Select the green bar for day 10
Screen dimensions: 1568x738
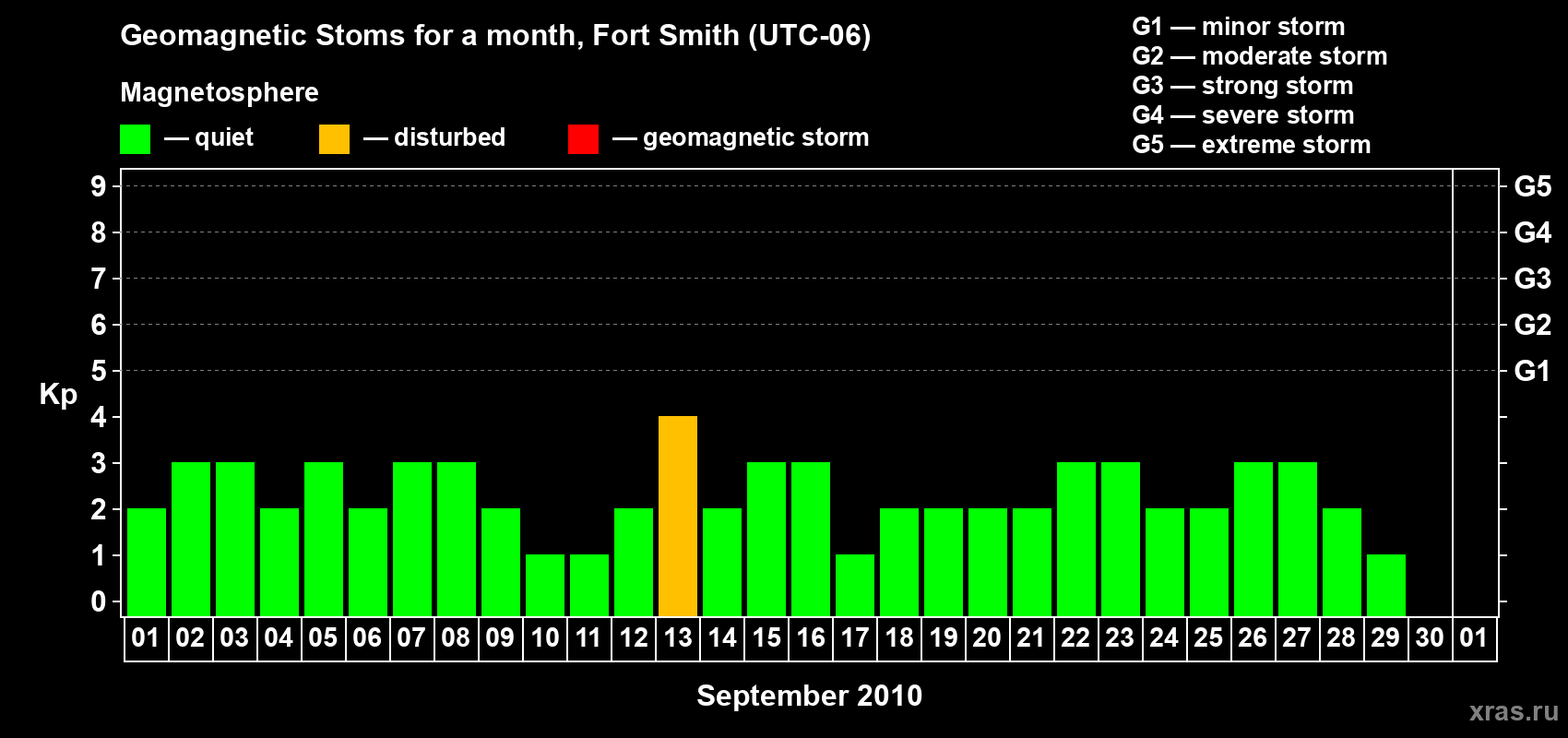point(545,585)
